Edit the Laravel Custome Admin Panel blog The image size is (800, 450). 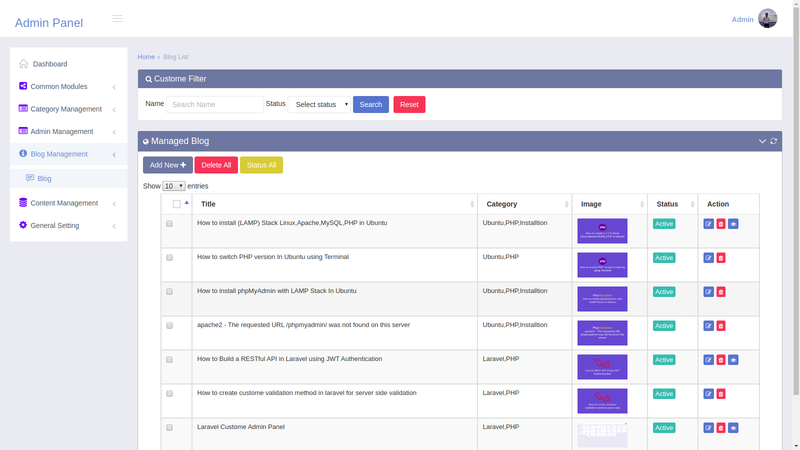pos(709,428)
